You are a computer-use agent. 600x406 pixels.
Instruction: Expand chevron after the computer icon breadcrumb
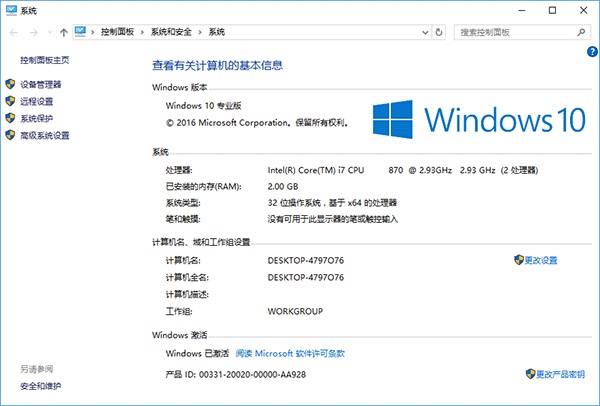[x=93, y=32]
